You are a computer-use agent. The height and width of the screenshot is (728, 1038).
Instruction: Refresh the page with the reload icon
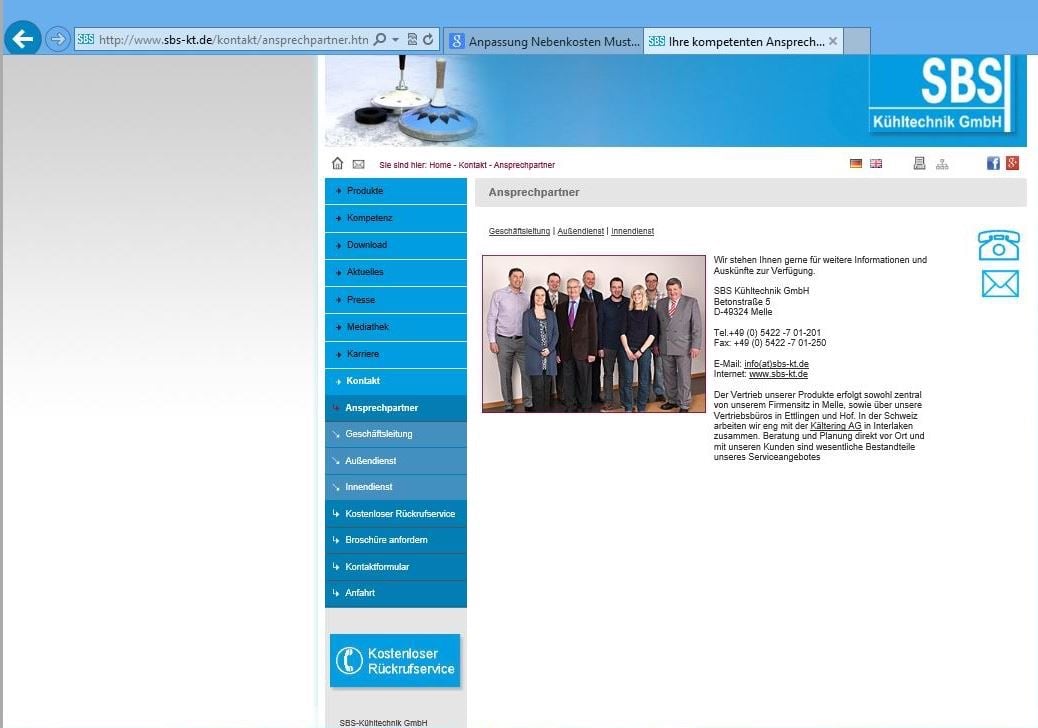coord(428,40)
